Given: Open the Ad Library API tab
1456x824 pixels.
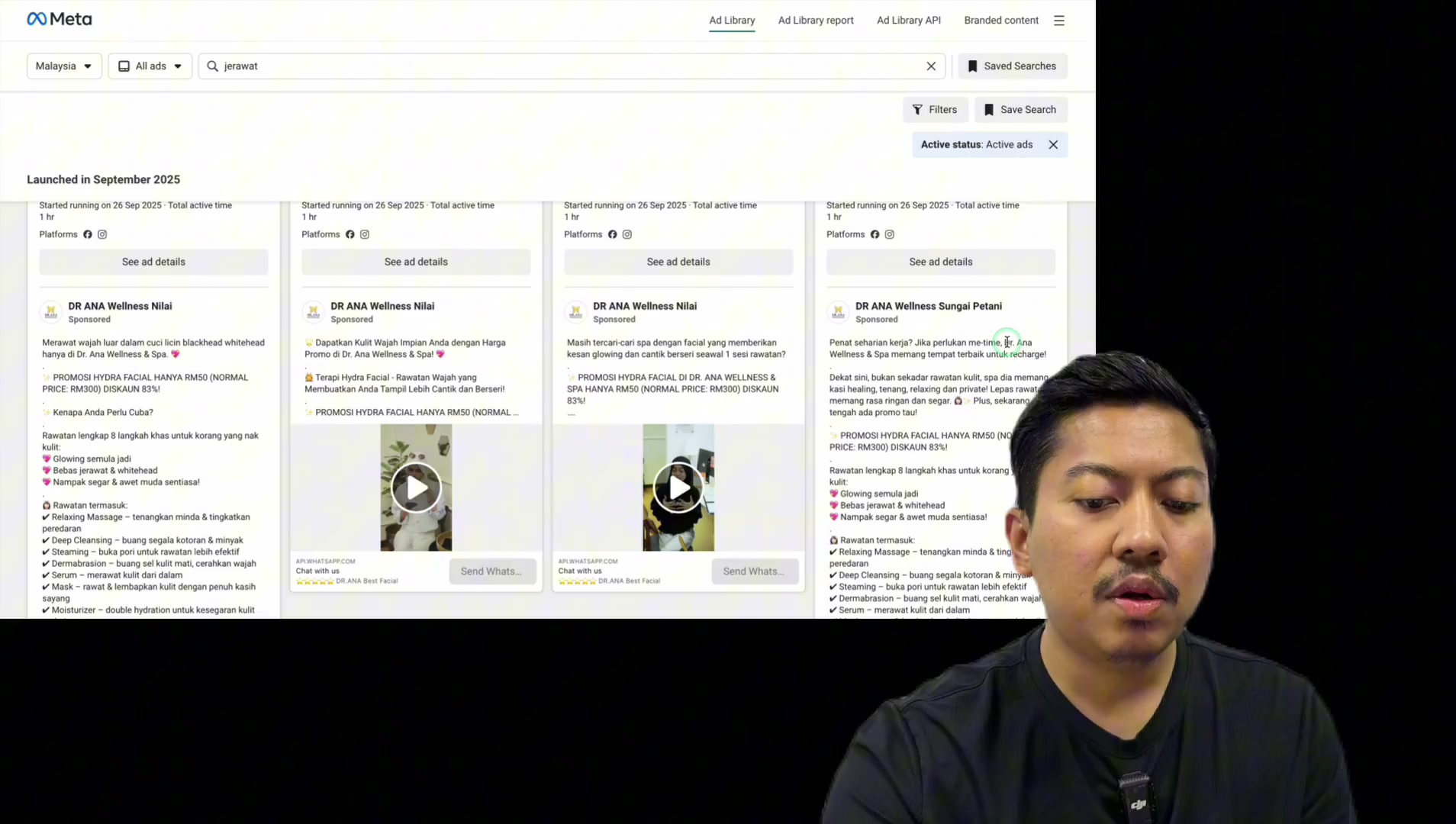Looking at the screenshot, I should [908, 21].
